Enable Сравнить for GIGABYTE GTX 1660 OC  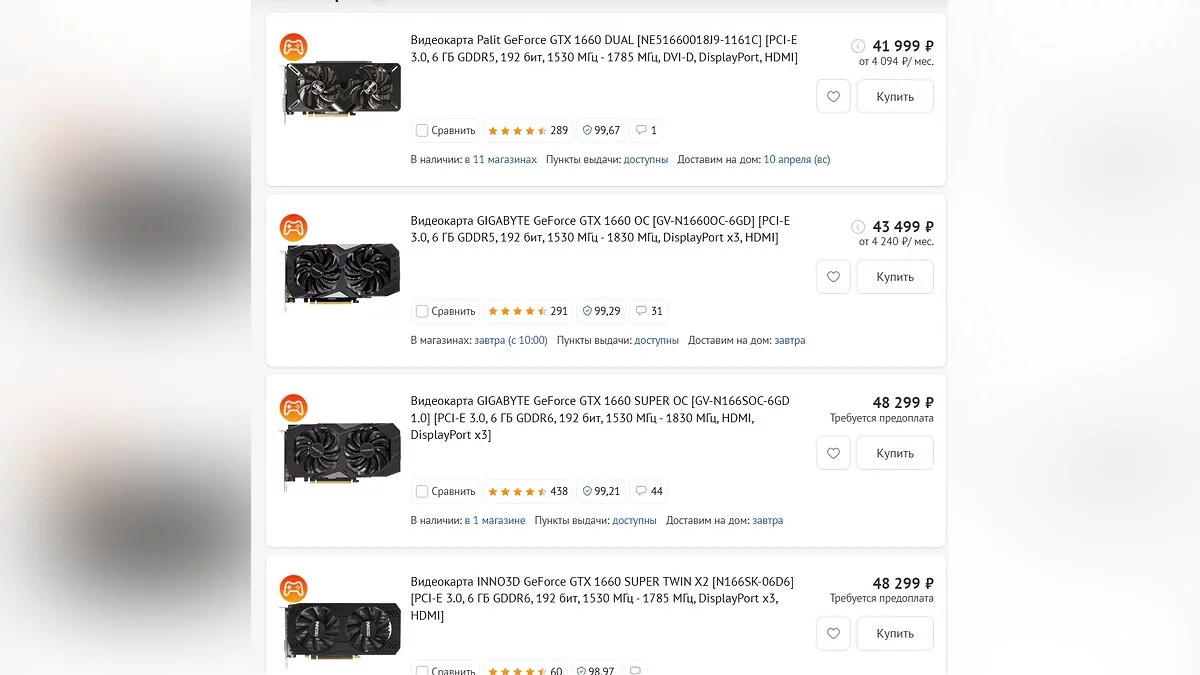tap(422, 311)
